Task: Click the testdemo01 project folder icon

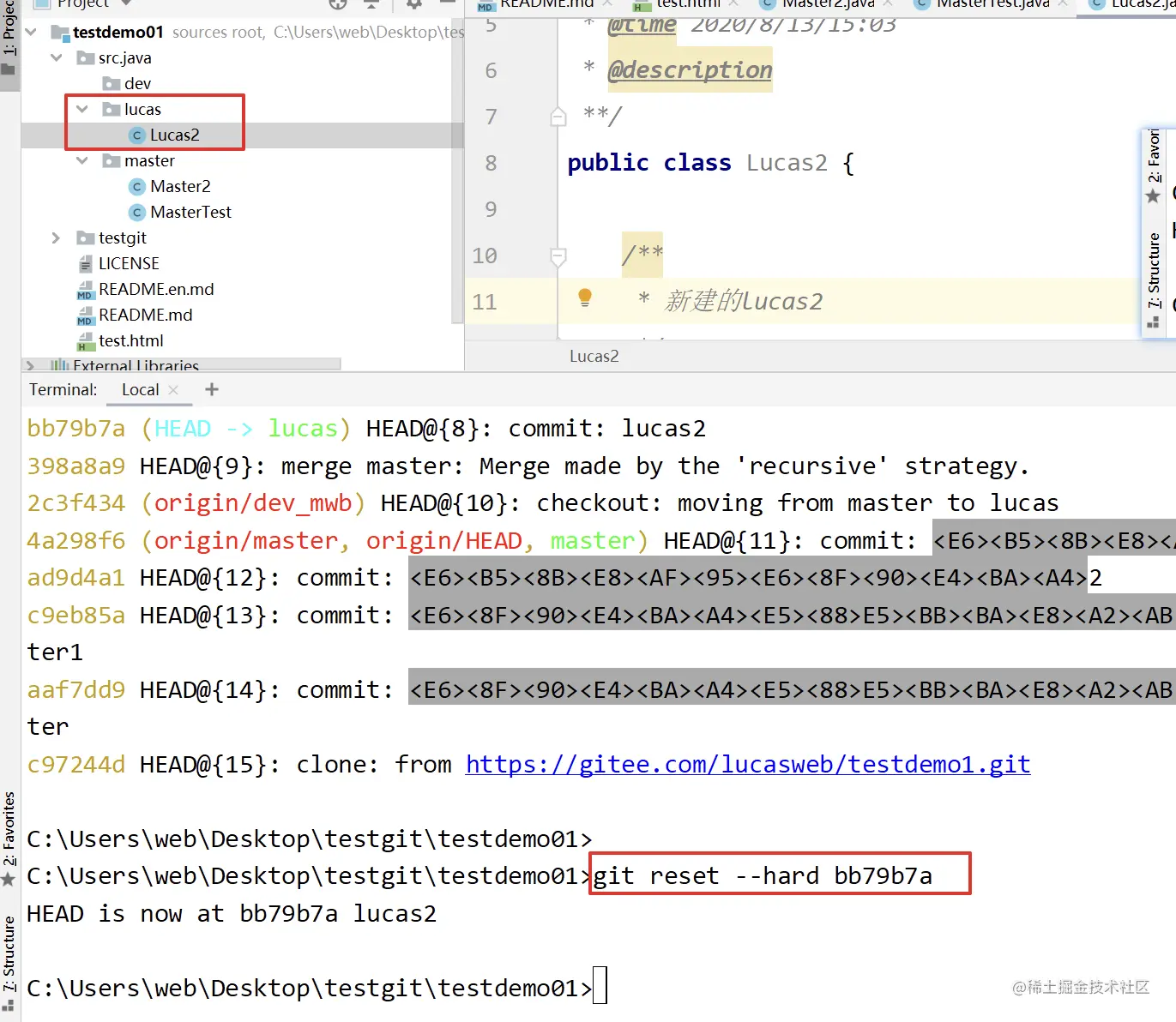Action: point(60,33)
